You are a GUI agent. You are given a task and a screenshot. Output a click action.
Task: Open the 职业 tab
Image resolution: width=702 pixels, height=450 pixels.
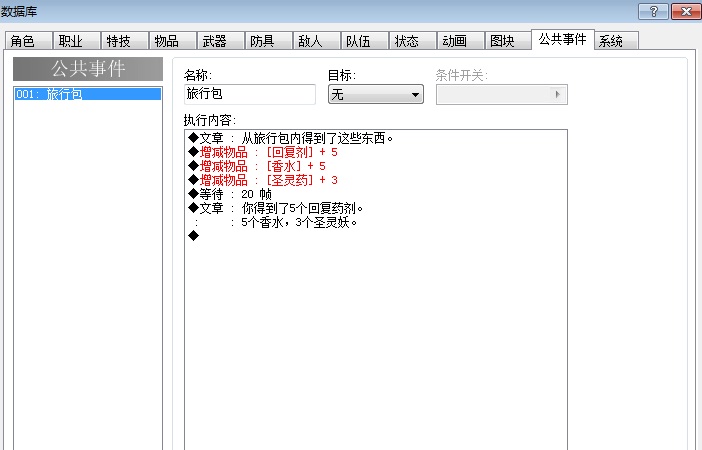click(77, 41)
